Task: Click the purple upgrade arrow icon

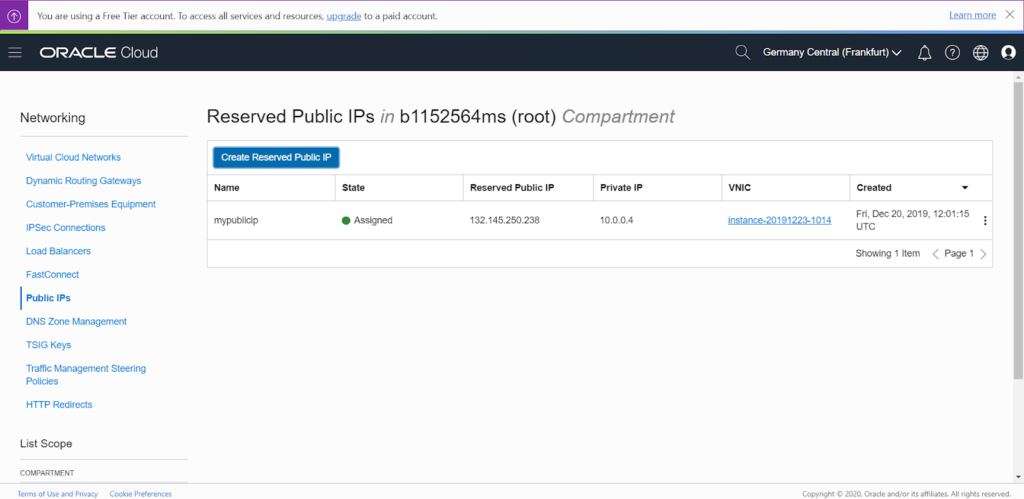Action: click(x=14, y=16)
